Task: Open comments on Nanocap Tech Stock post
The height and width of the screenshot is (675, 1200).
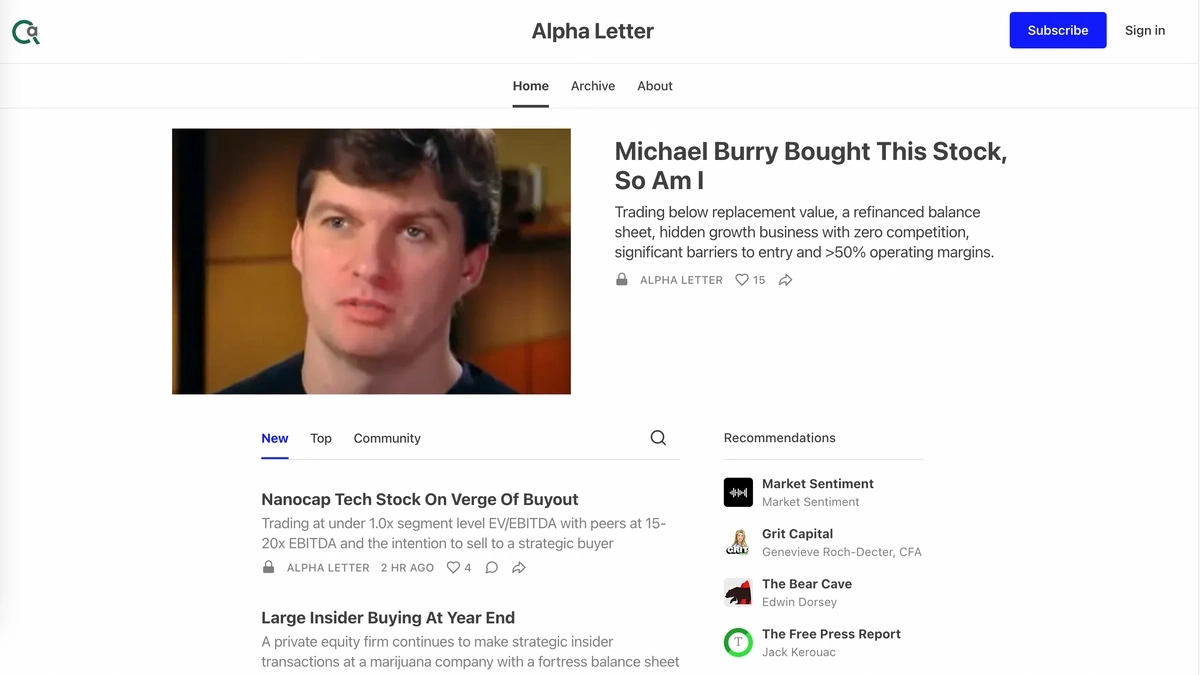Action: 492,567
